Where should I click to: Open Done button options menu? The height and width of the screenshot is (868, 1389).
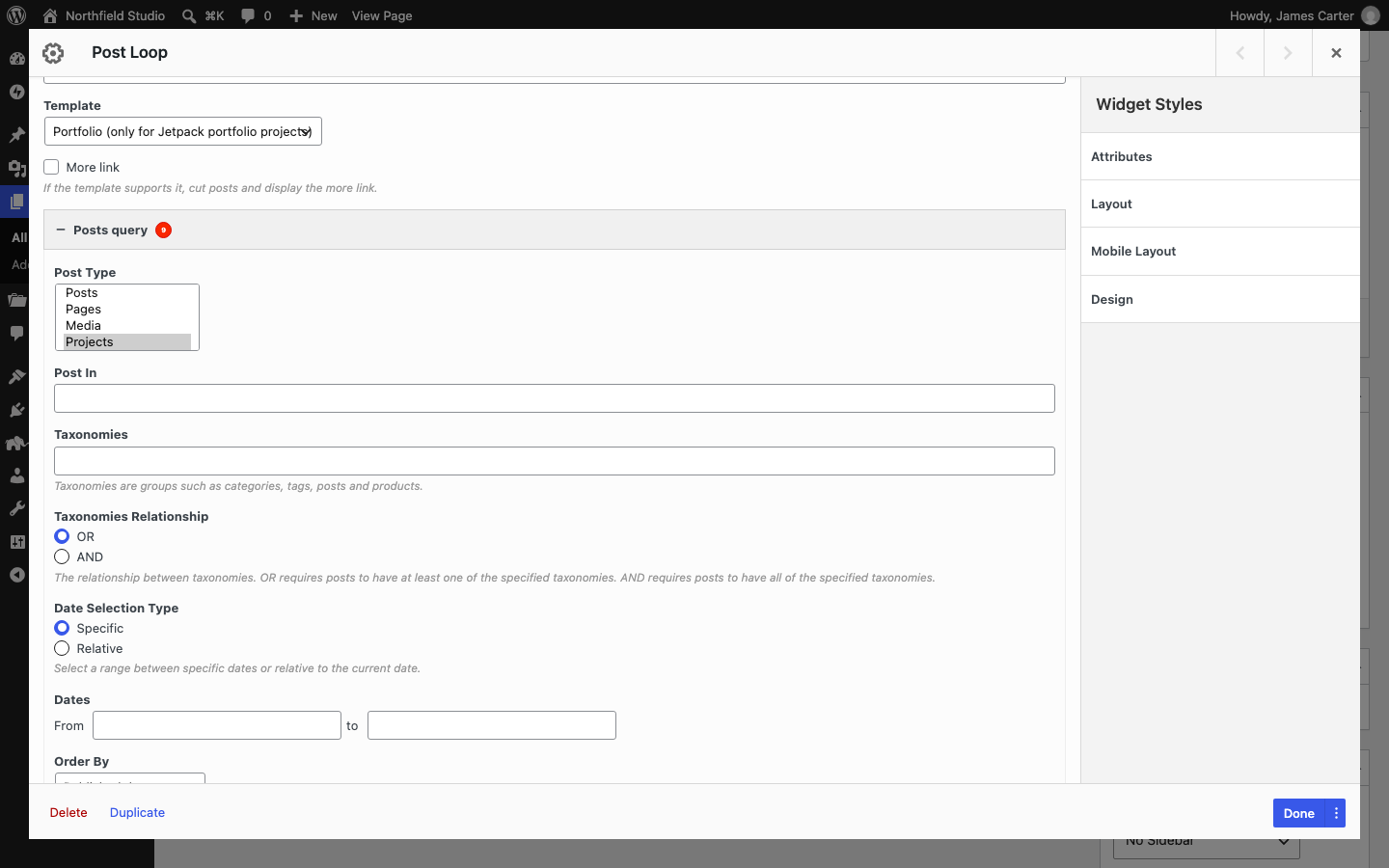[1336, 813]
